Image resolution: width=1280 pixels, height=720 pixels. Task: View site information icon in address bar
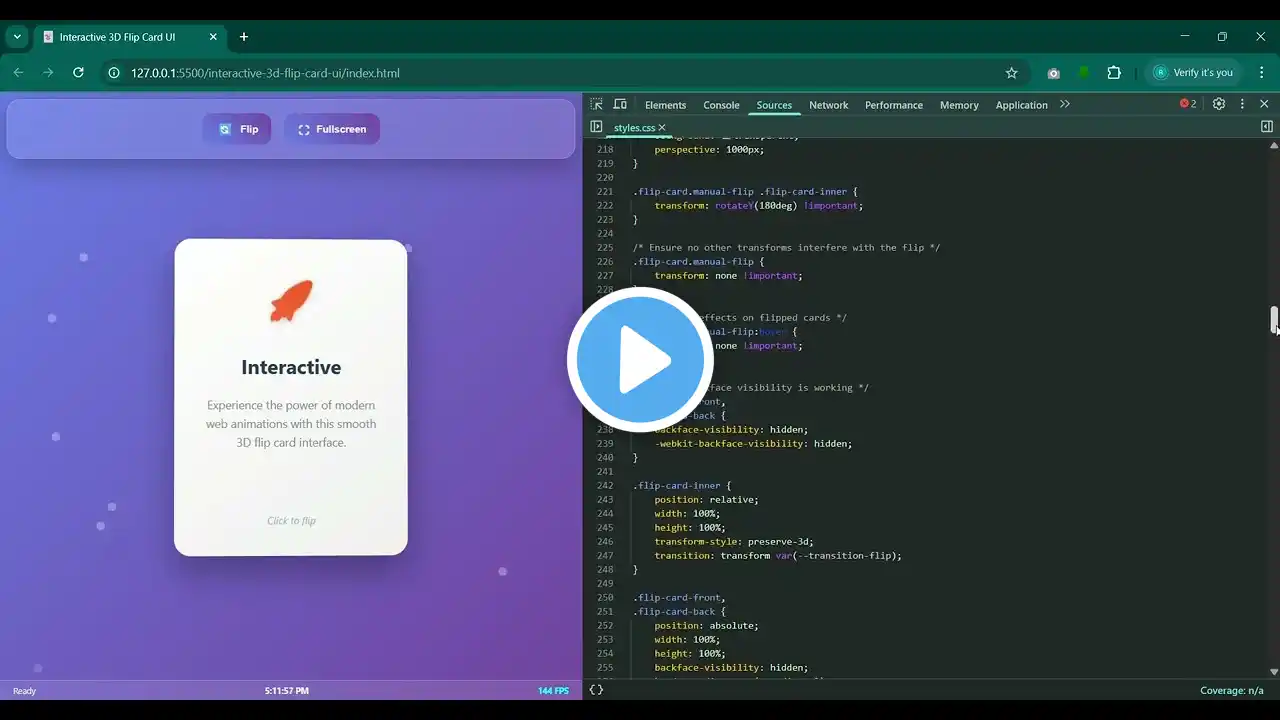click(114, 73)
